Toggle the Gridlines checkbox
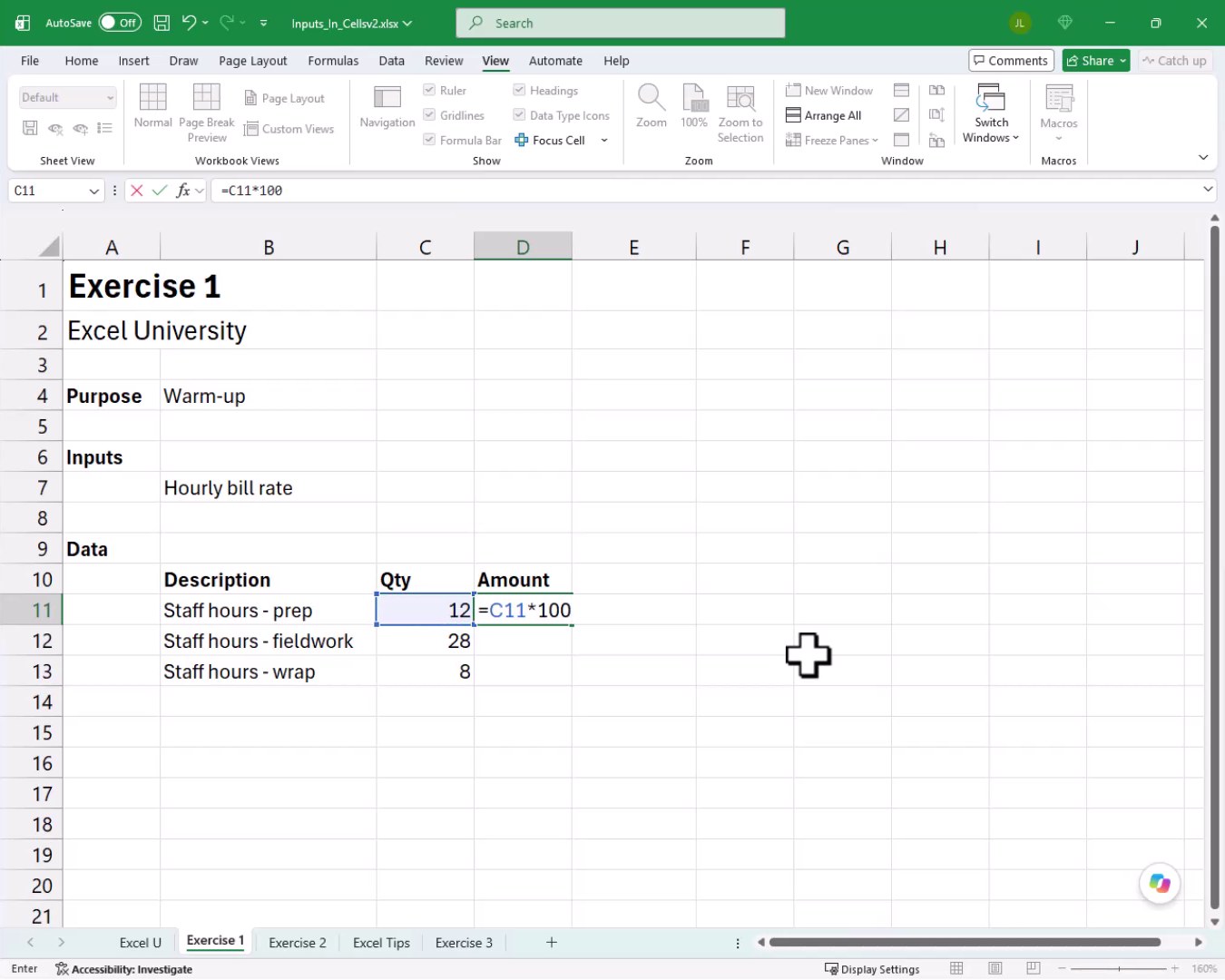 point(429,115)
